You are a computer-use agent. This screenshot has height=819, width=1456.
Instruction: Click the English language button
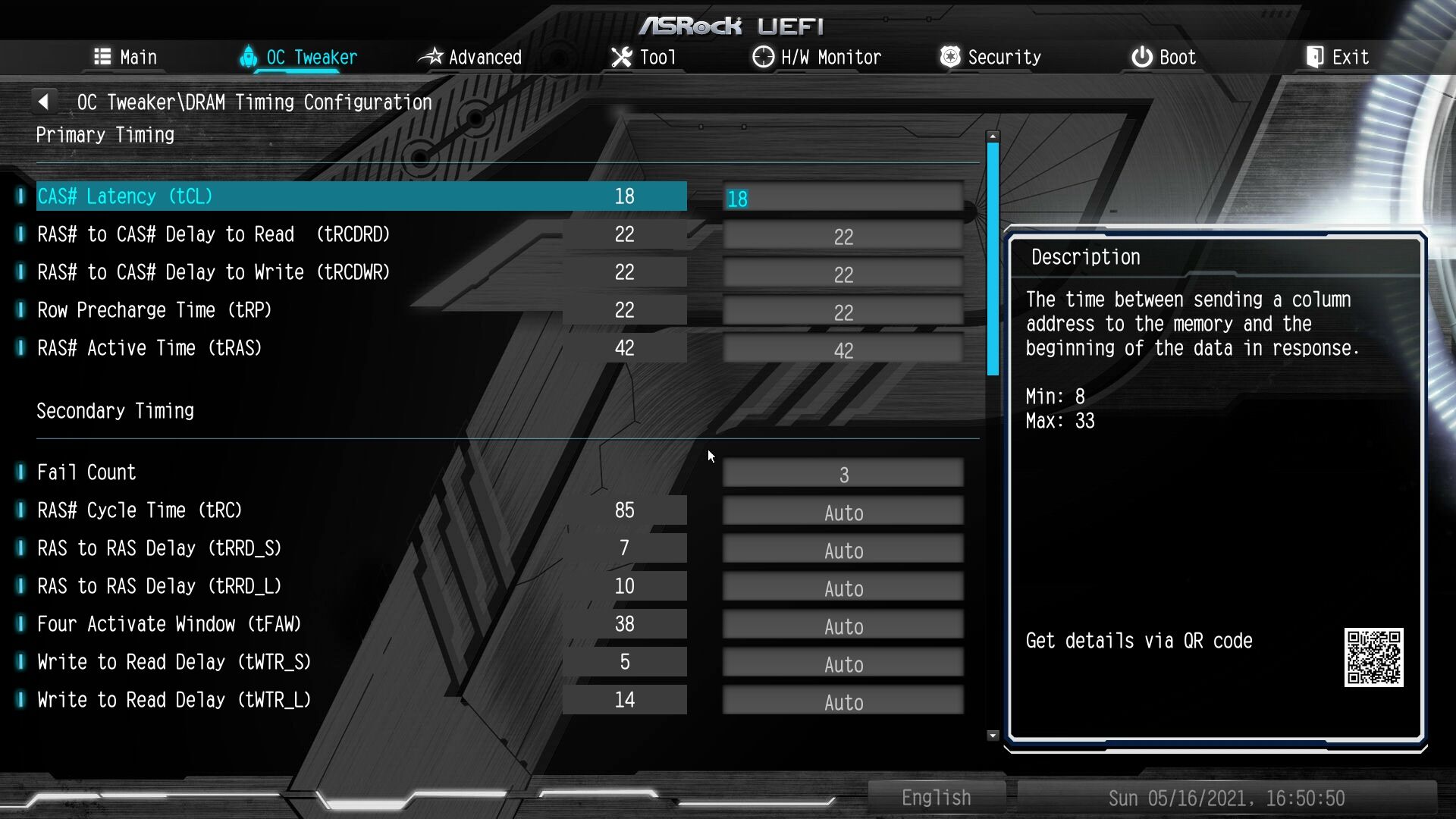tap(936, 798)
